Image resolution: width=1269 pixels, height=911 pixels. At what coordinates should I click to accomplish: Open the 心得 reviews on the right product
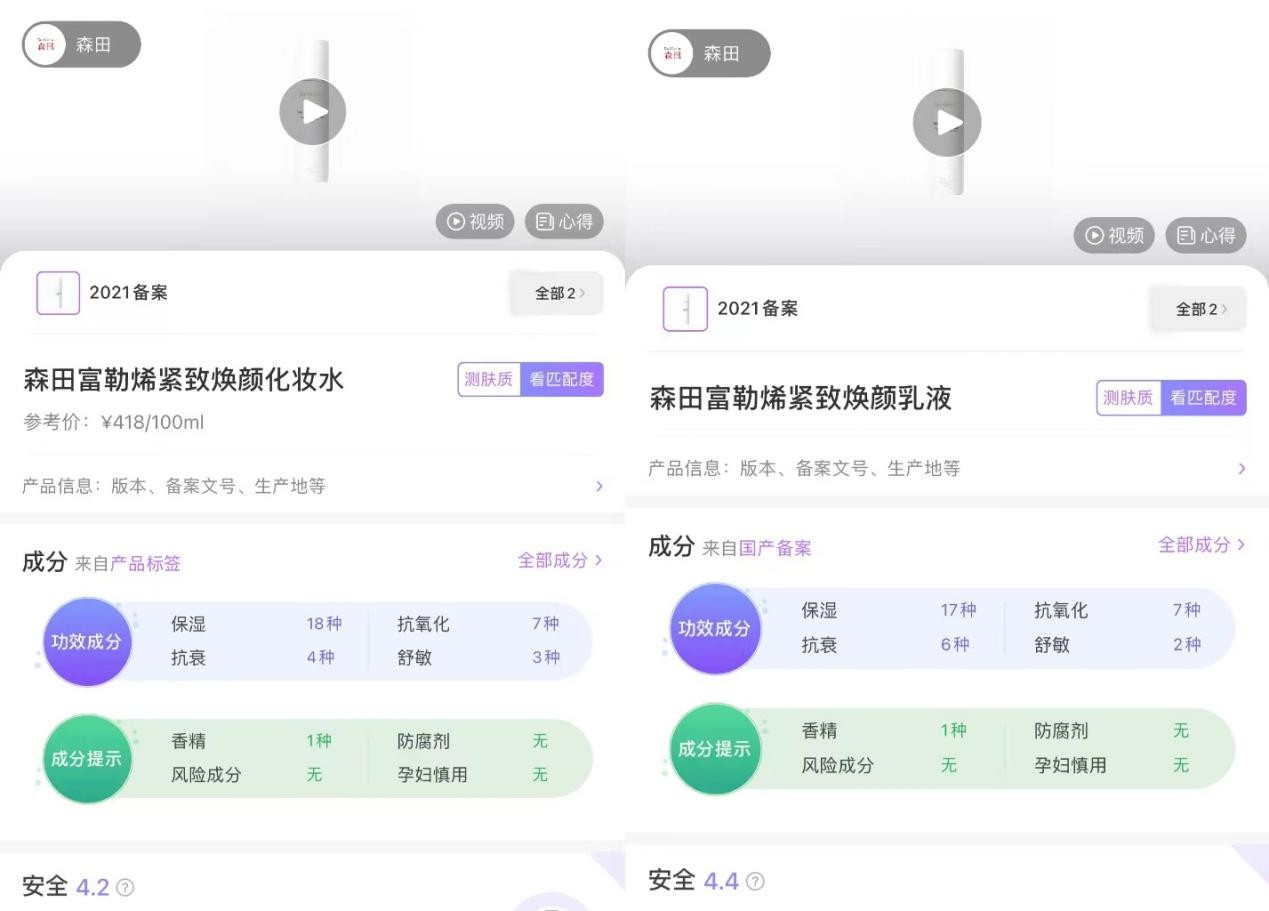(1205, 236)
